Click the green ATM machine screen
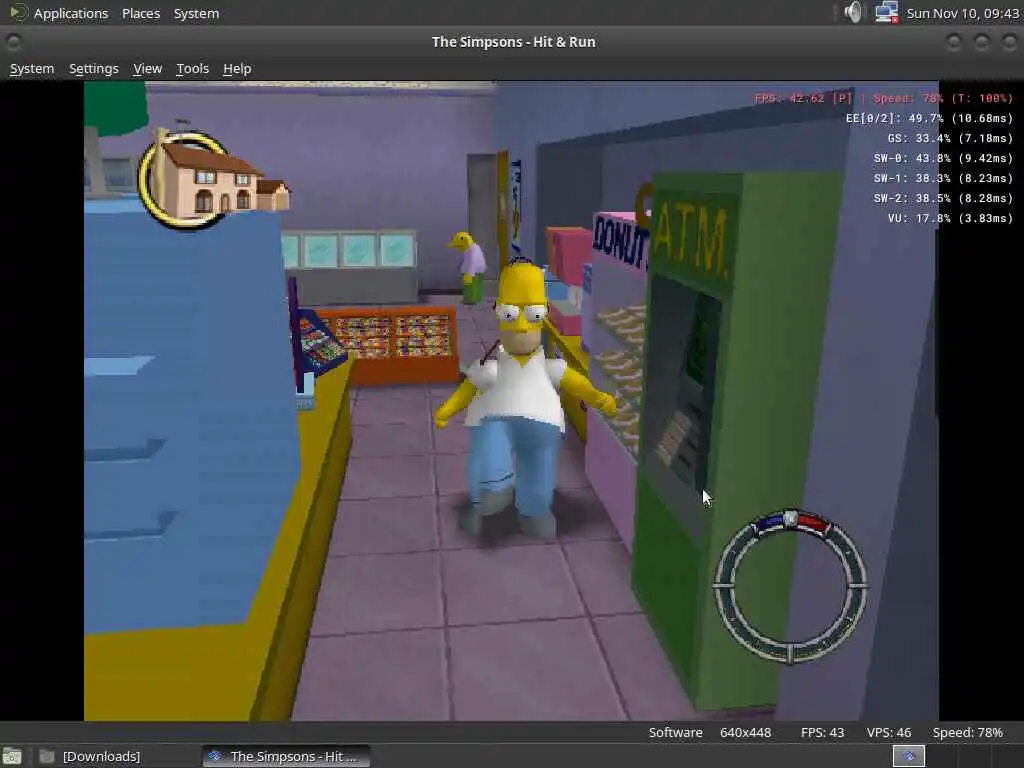 pyautogui.click(x=700, y=342)
